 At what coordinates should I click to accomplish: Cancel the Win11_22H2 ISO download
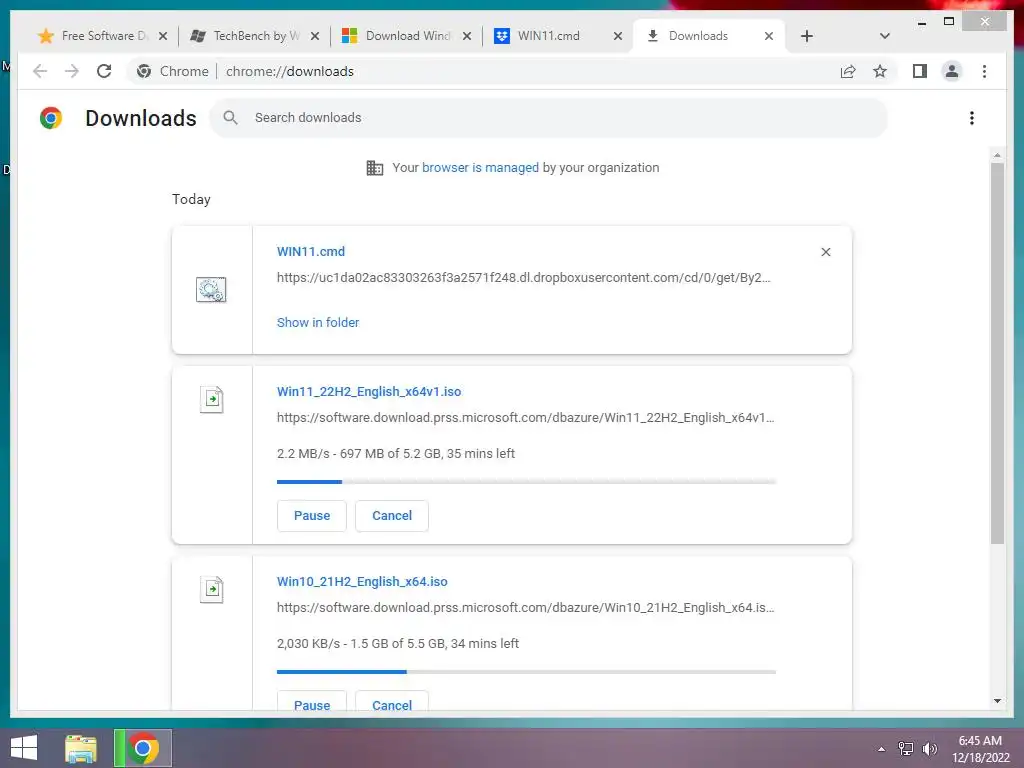[x=392, y=516]
